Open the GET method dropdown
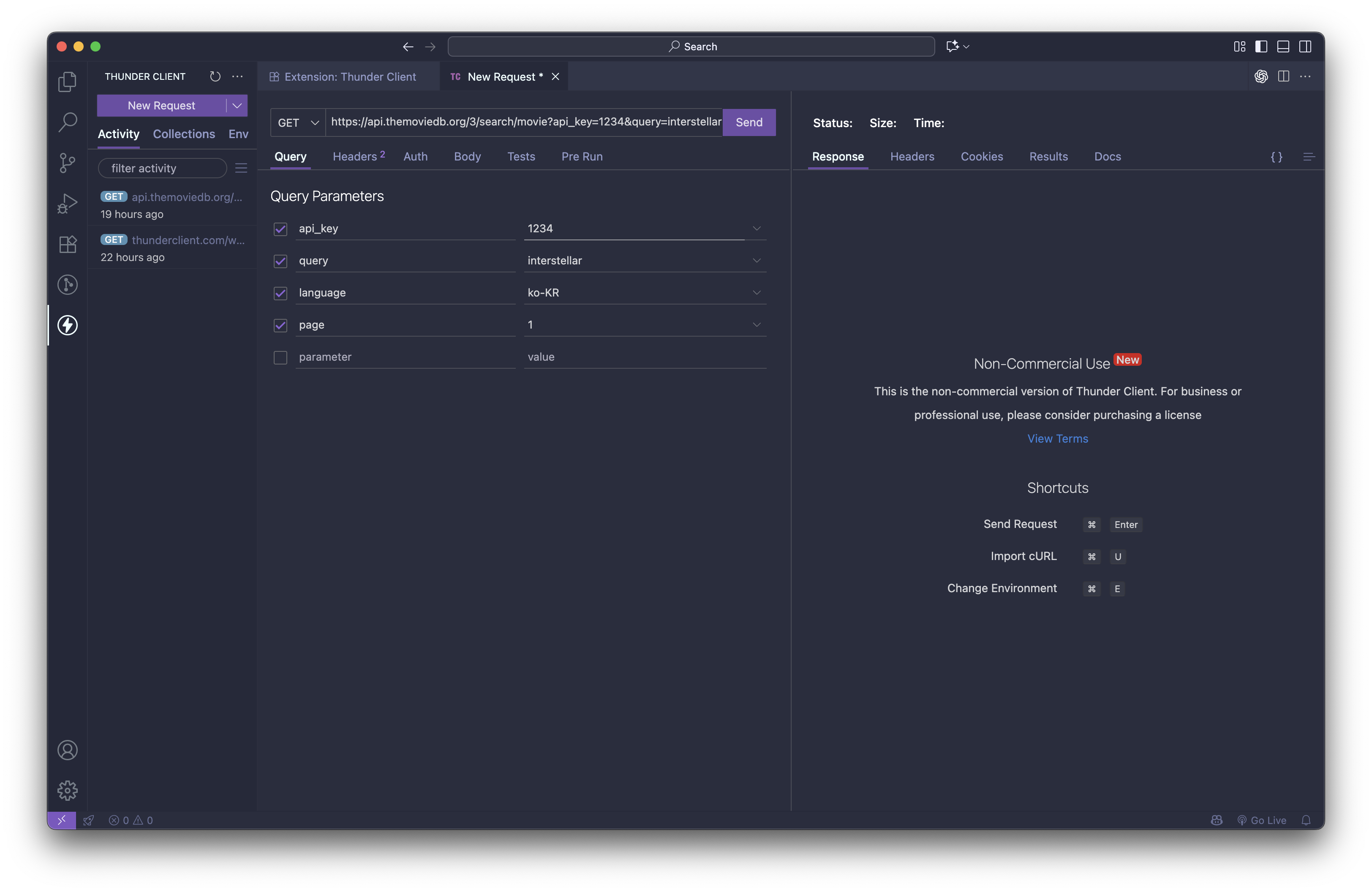Screen dimensions: 1372x892 (298, 123)
